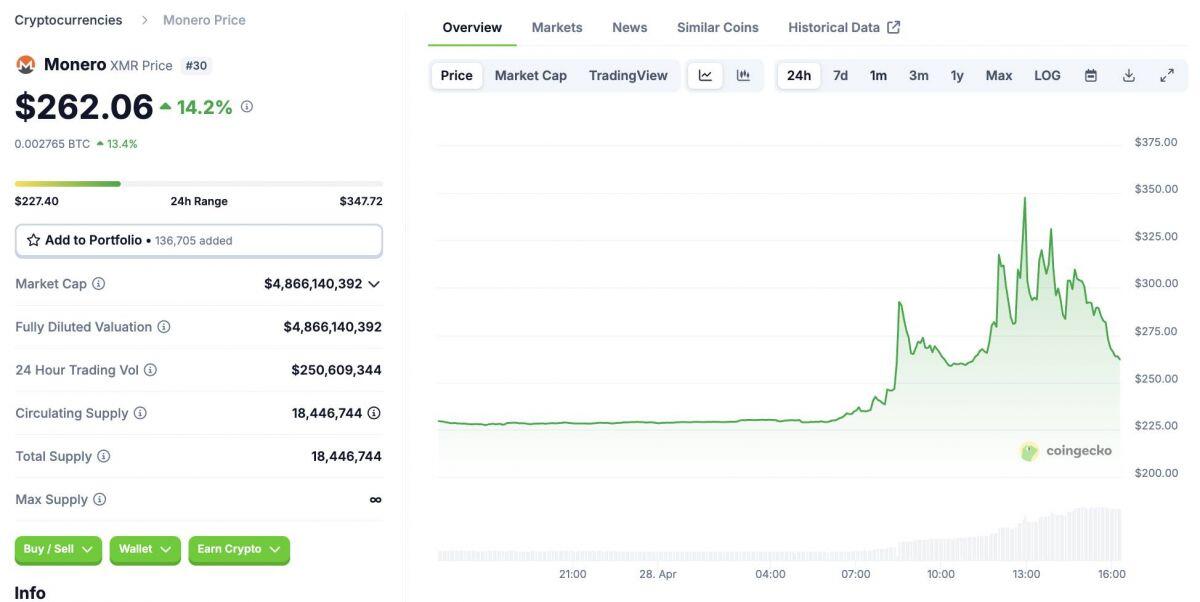Viewport: 1200px width, 602px height.
Task: Set chart range to Max
Action: point(999,75)
